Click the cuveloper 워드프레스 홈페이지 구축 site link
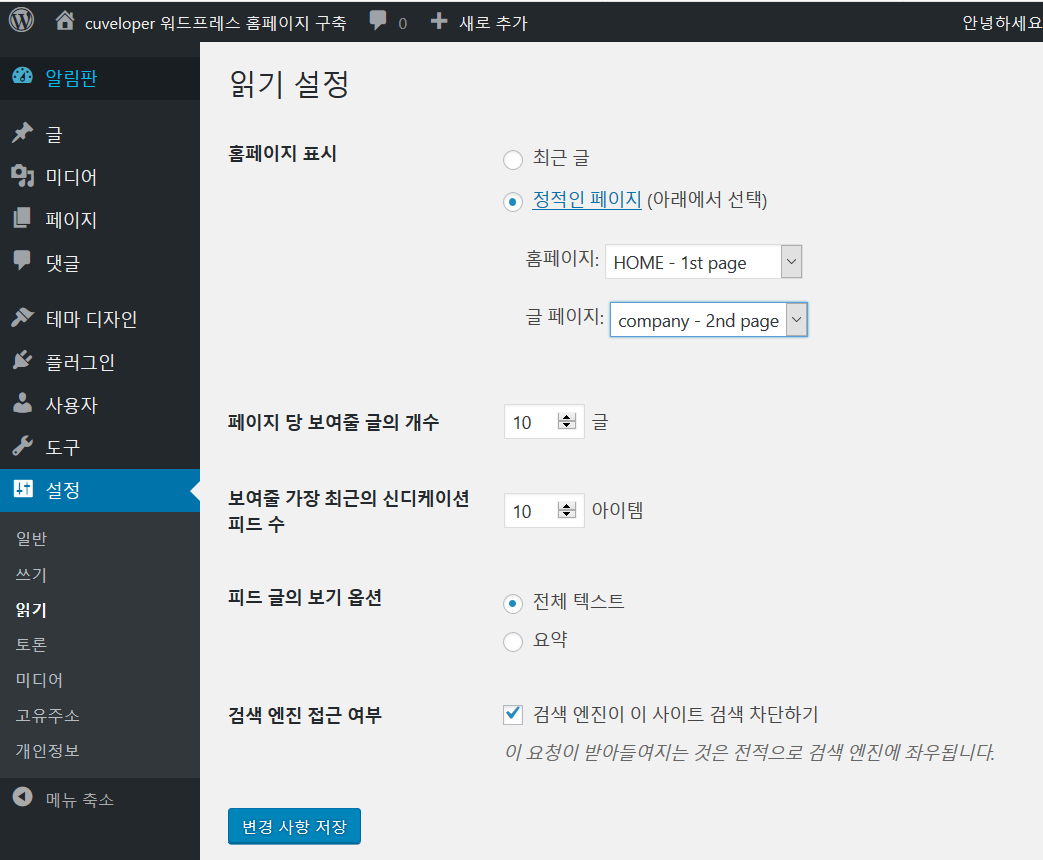1043x860 pixels. 216,23
